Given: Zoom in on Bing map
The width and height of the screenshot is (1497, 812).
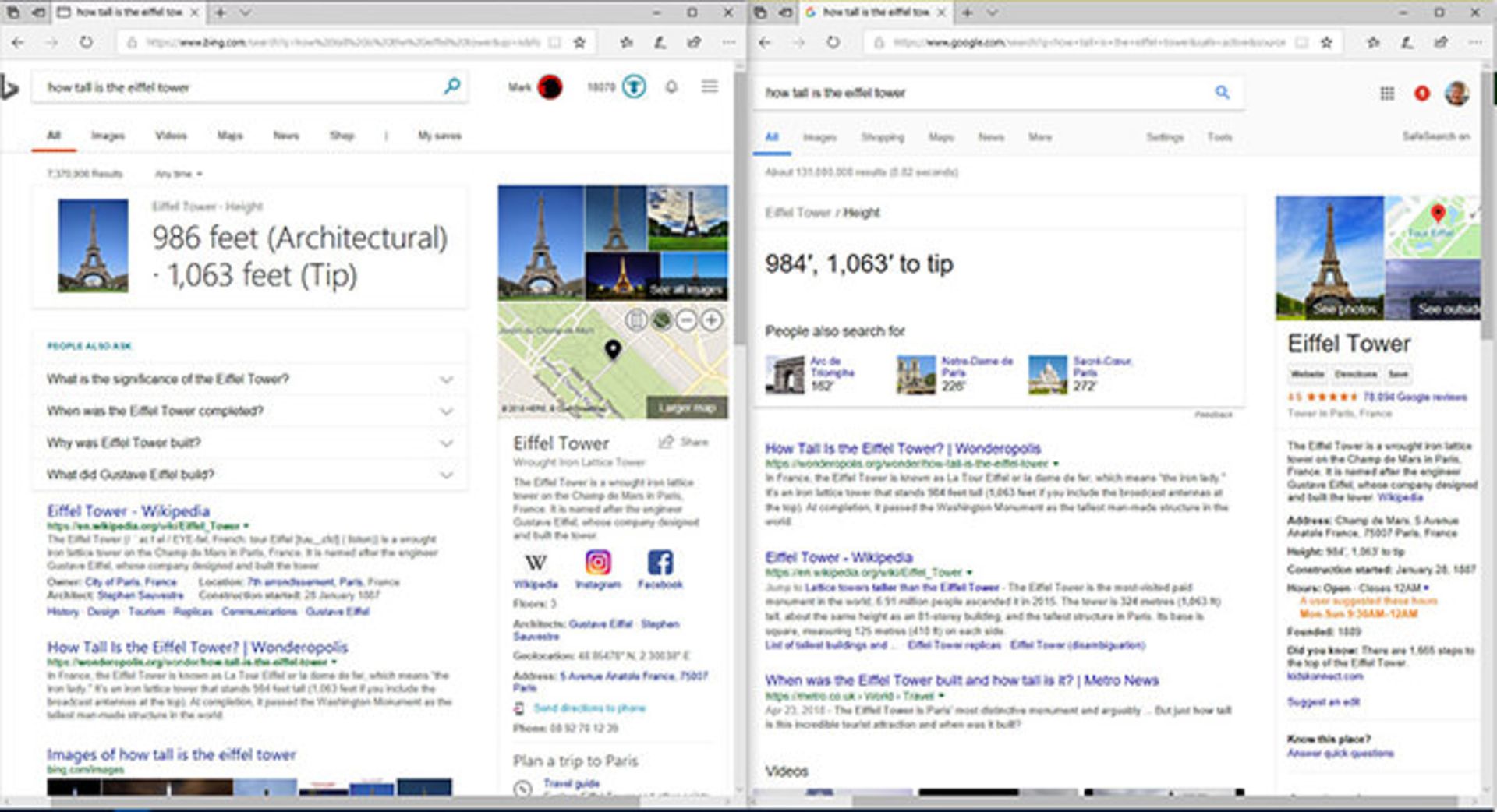Looking at the screenshot, I should coord(711,320).
